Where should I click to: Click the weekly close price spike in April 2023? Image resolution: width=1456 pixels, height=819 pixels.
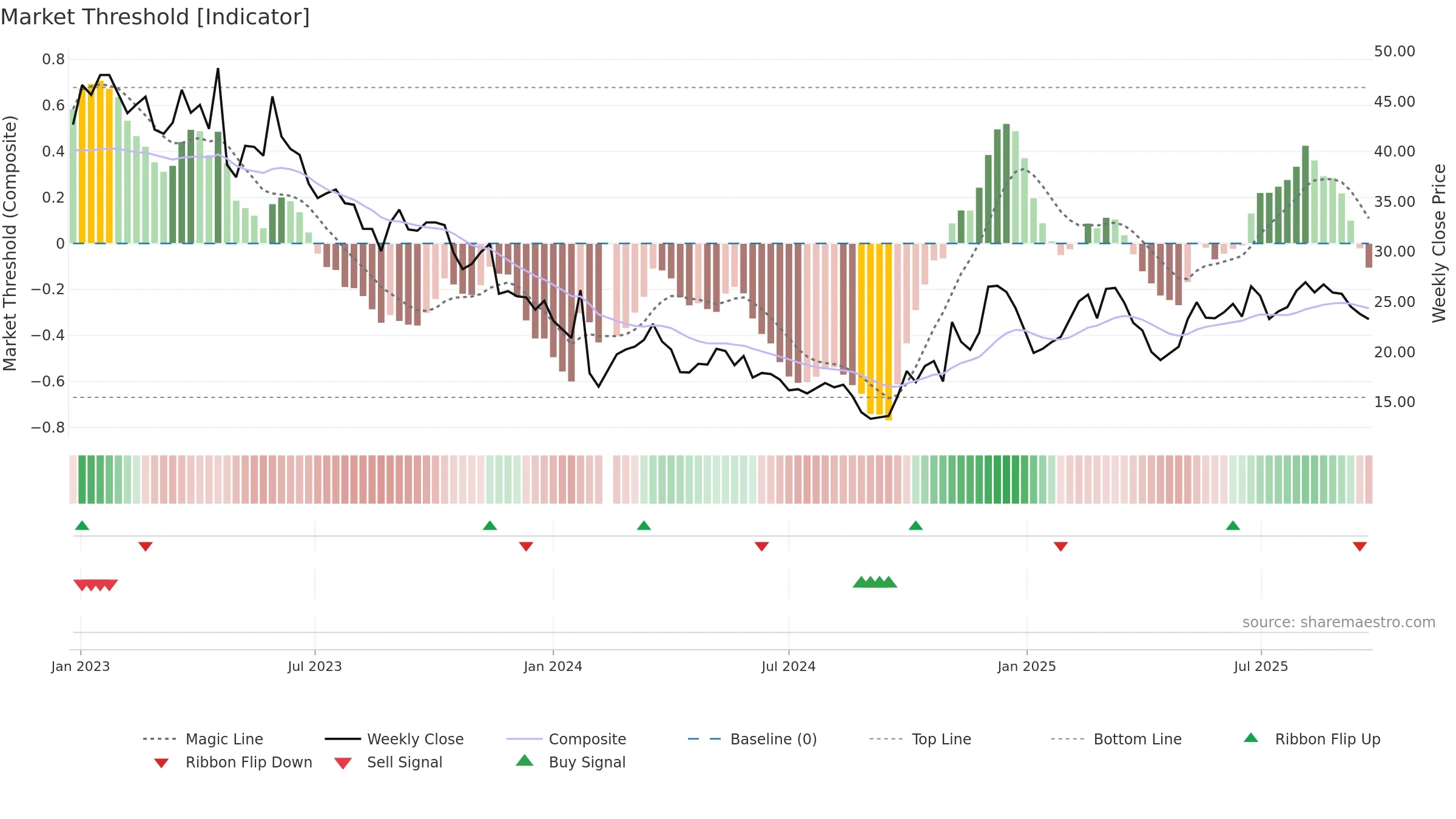218,69
